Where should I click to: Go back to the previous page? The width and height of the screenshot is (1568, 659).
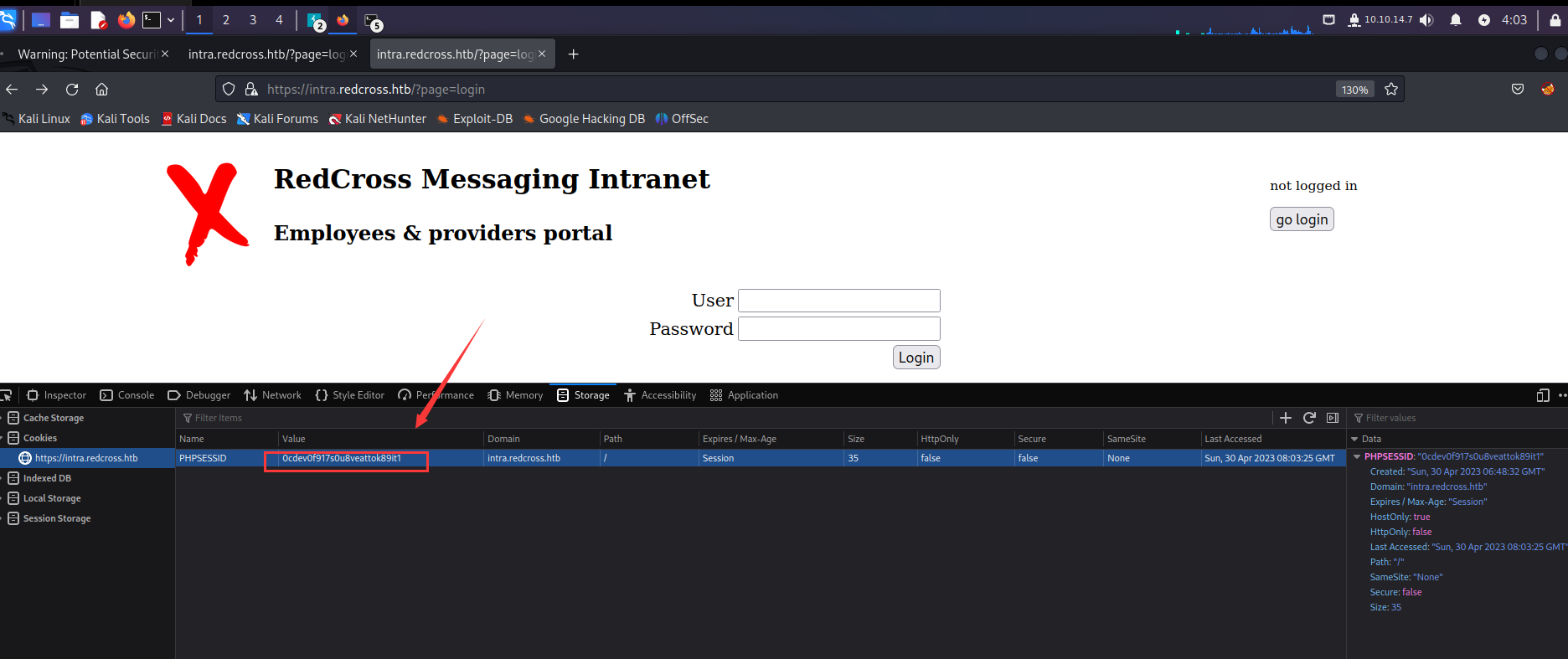12,89
